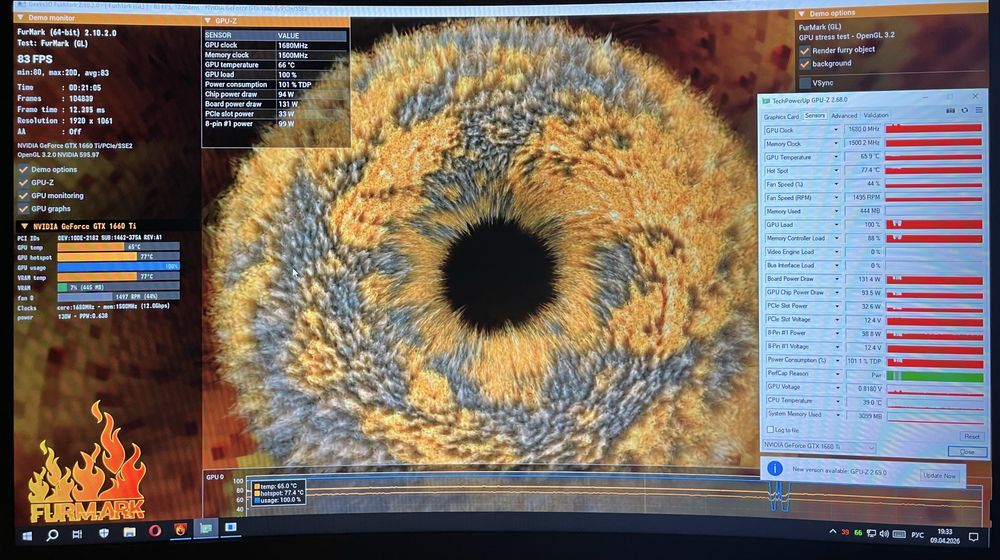
Task: Toggle the GPU monitoring checkbox
Action: coord(24,196)
